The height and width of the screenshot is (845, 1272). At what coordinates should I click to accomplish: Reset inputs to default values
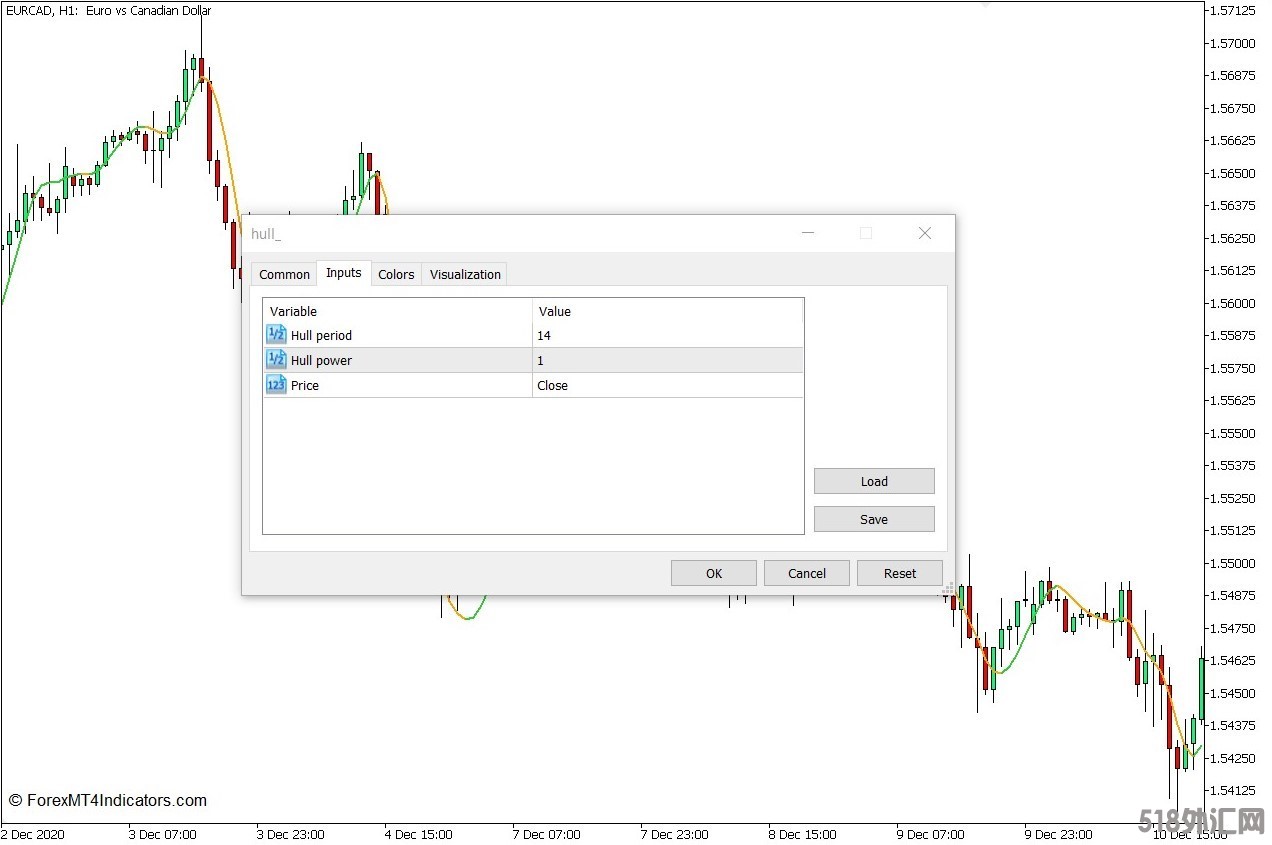point(900,573)
